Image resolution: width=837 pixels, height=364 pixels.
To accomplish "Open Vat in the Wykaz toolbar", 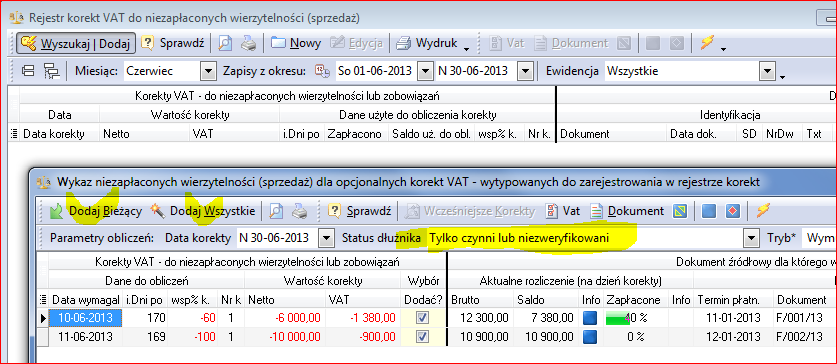I will click(x=563, y=211).
